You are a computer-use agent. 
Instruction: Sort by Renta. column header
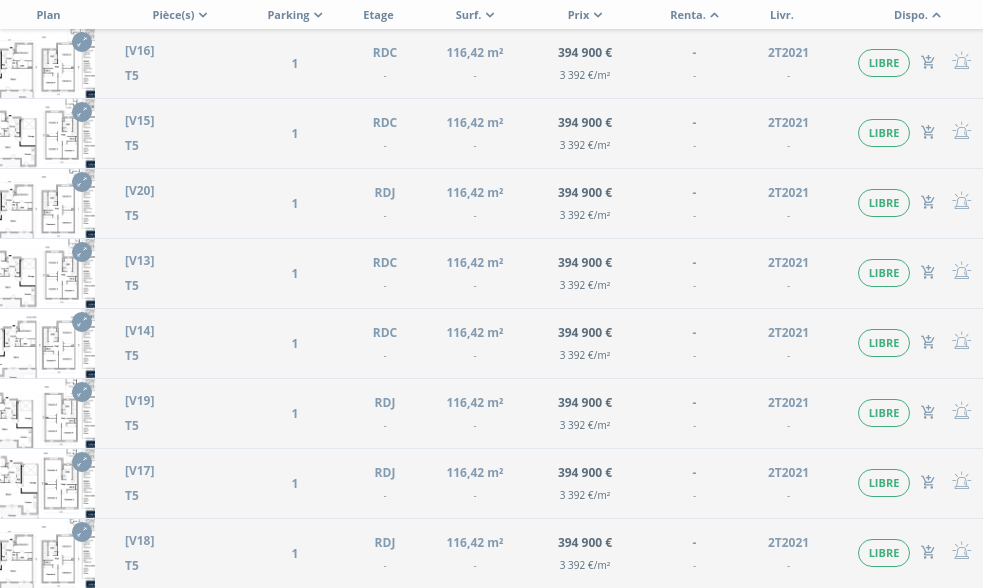[x=694, y=15]
